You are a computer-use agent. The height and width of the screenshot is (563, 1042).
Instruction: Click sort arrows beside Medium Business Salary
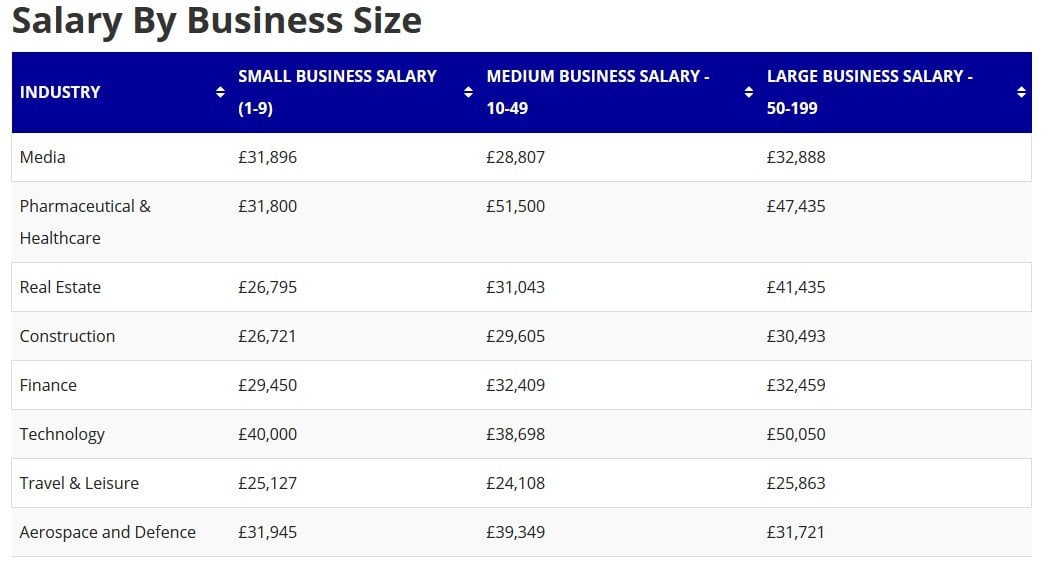(x=748, y=92)
